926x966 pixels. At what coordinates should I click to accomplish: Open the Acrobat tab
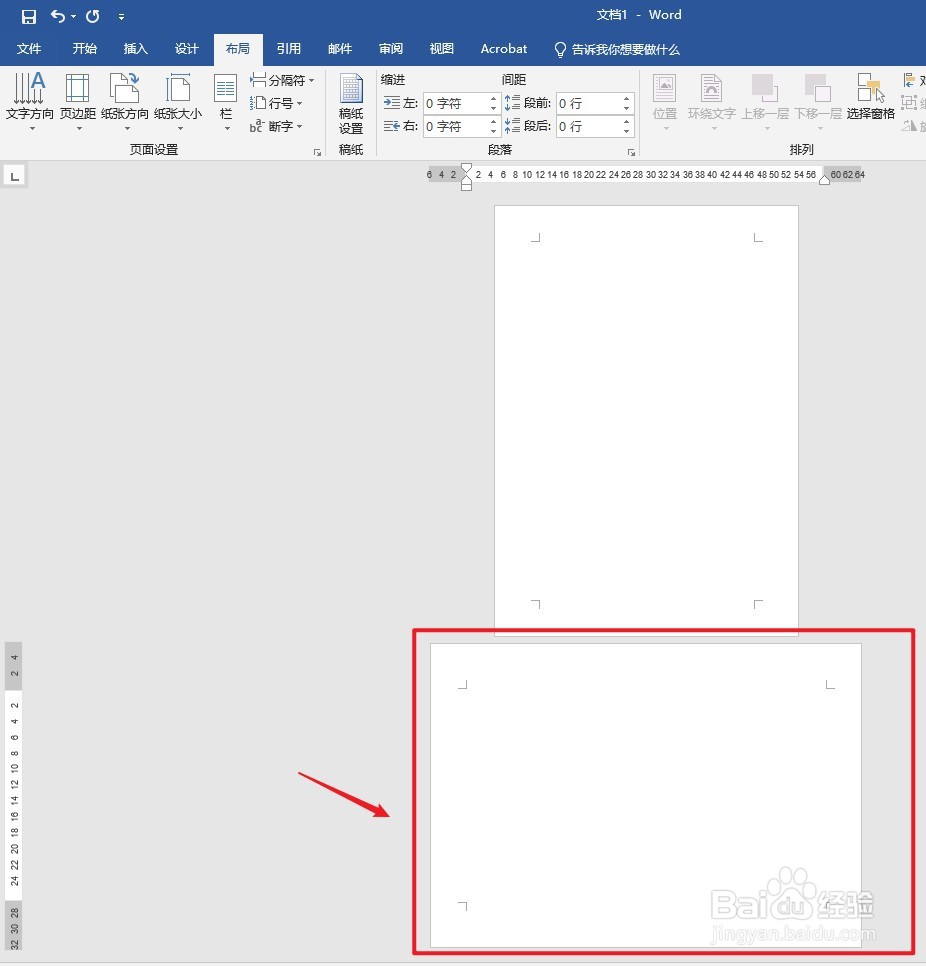503,49
